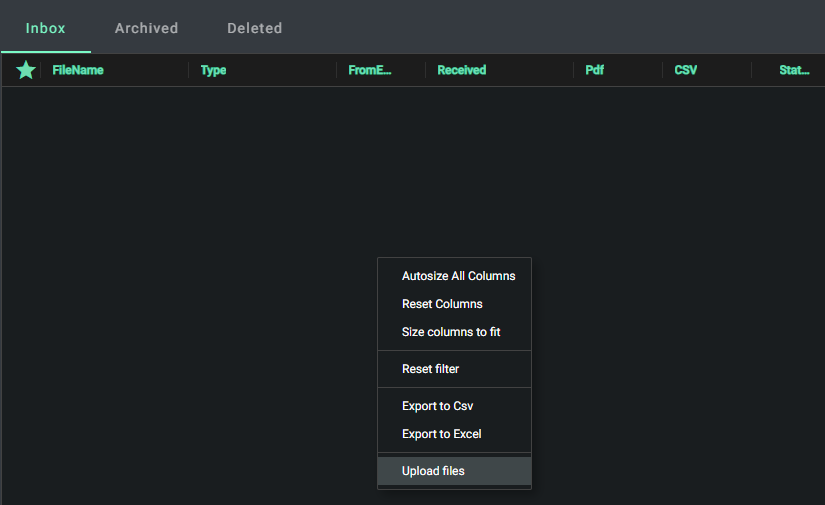Switch to the Inbox tab

click(46, 28)
